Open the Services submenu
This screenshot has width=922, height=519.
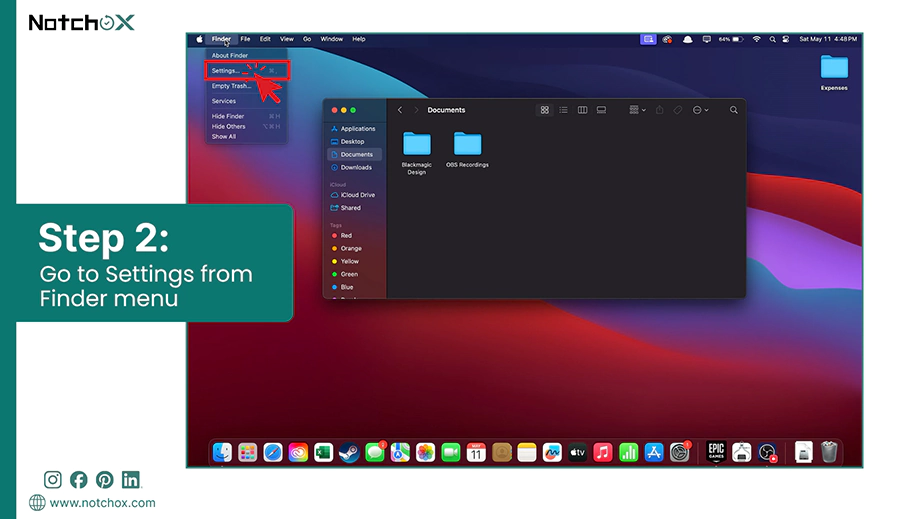click(x=223, y=101)
